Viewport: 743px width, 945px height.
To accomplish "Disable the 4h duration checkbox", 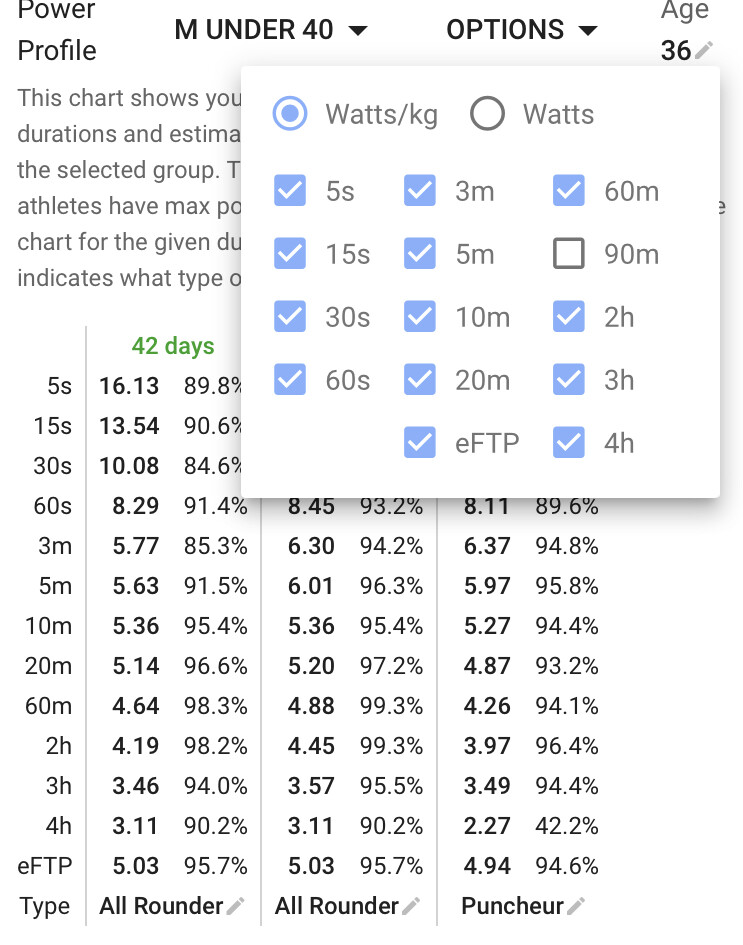I will click(568, 442).
